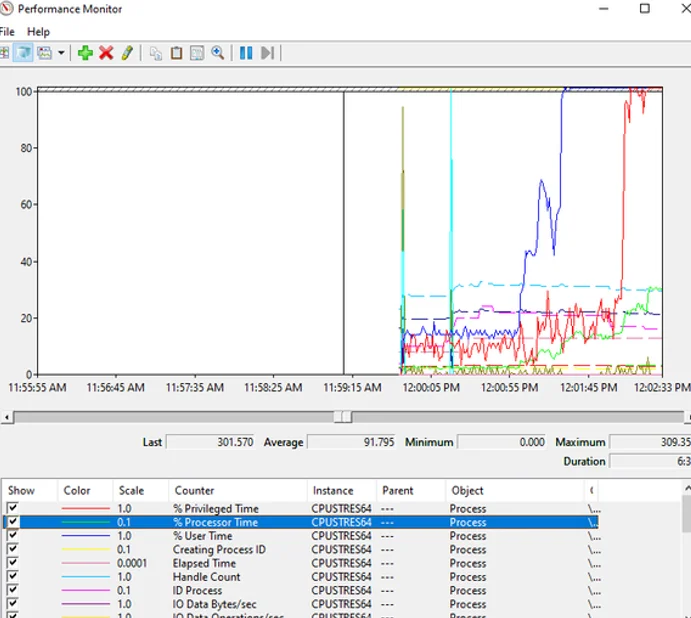Click the Instance column header
Image resolution: width=691 pixels, height=618 pixels.
click(x=332, y=491)
